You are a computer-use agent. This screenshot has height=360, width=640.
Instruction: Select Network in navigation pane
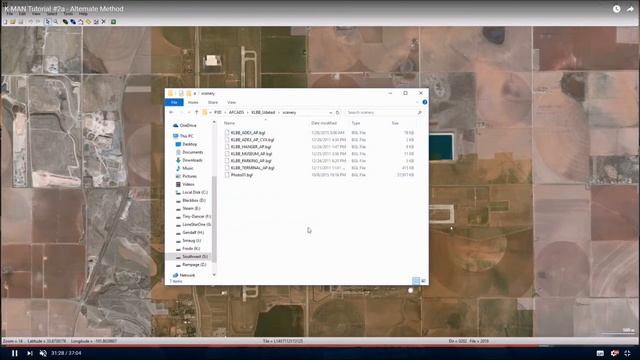[x=187, y=276]
